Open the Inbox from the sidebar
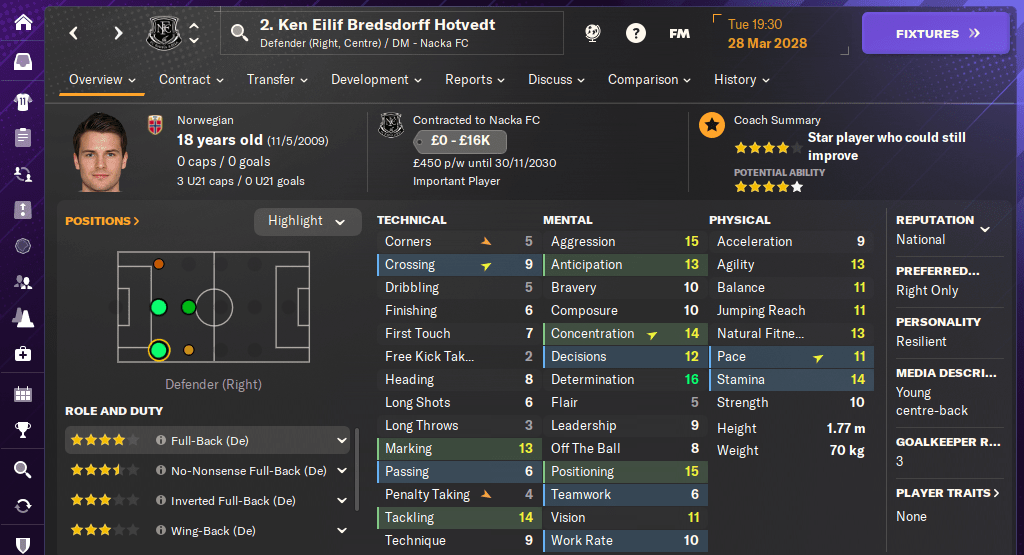1024x555 pixels. pos(22,62)
